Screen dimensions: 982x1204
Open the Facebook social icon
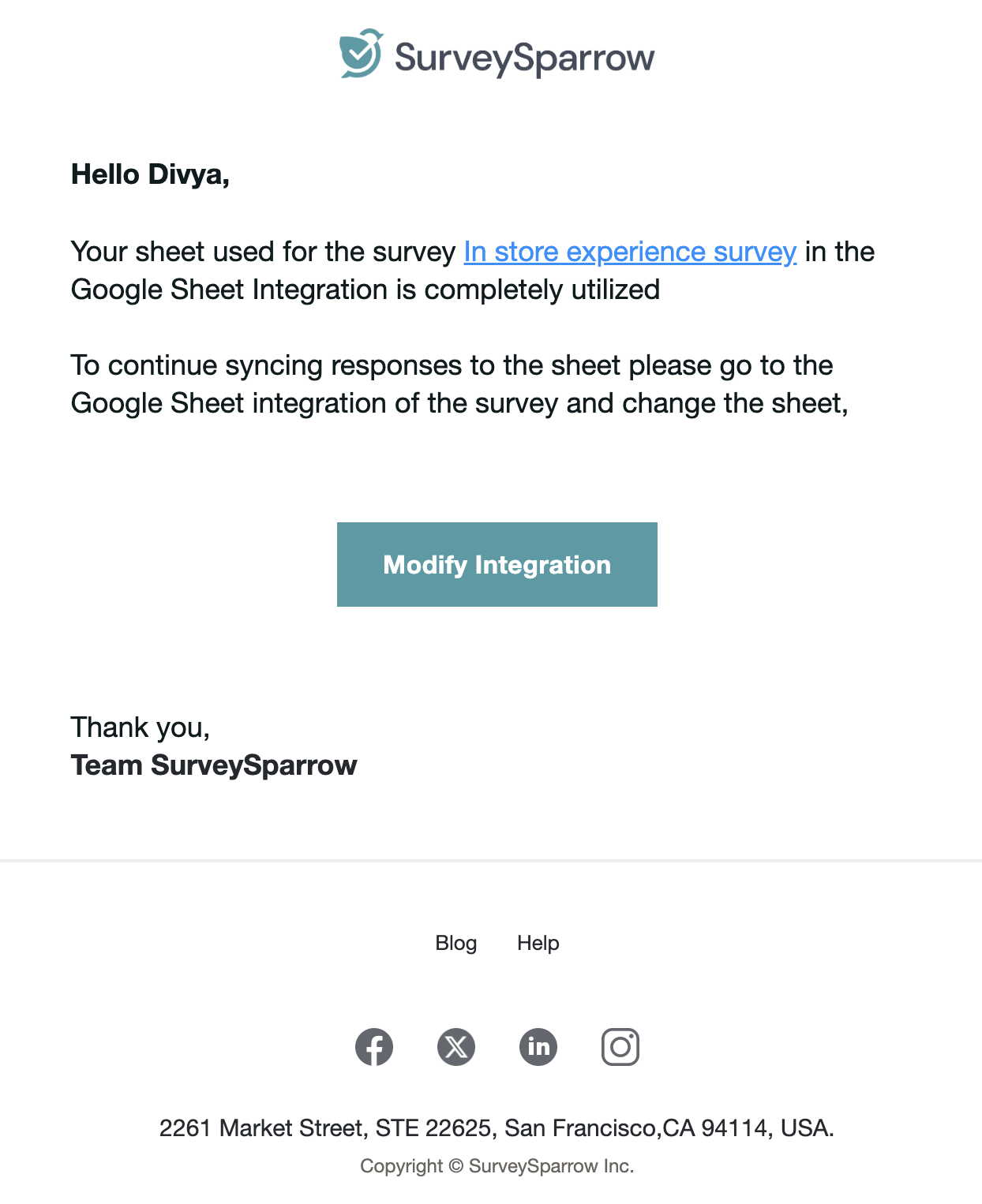click(374, 1048)
